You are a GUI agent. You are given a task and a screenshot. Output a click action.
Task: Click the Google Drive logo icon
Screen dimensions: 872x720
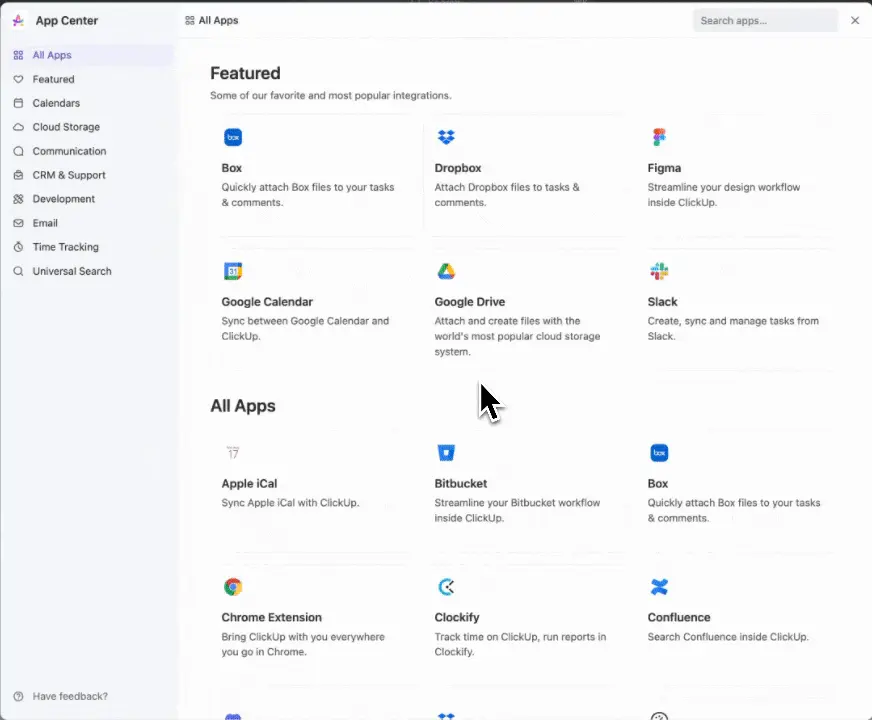446,271
